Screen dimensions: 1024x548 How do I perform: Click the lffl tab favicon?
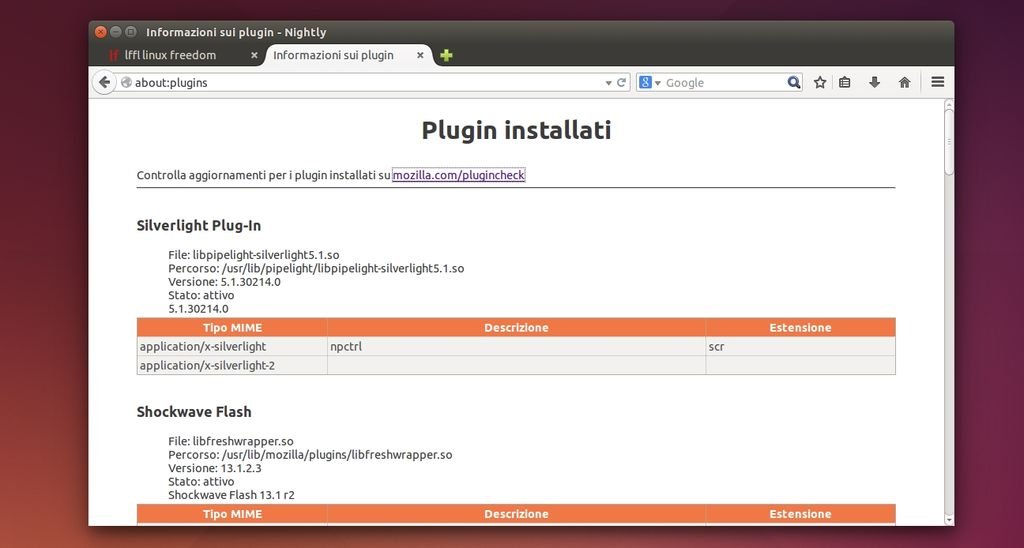114,56
